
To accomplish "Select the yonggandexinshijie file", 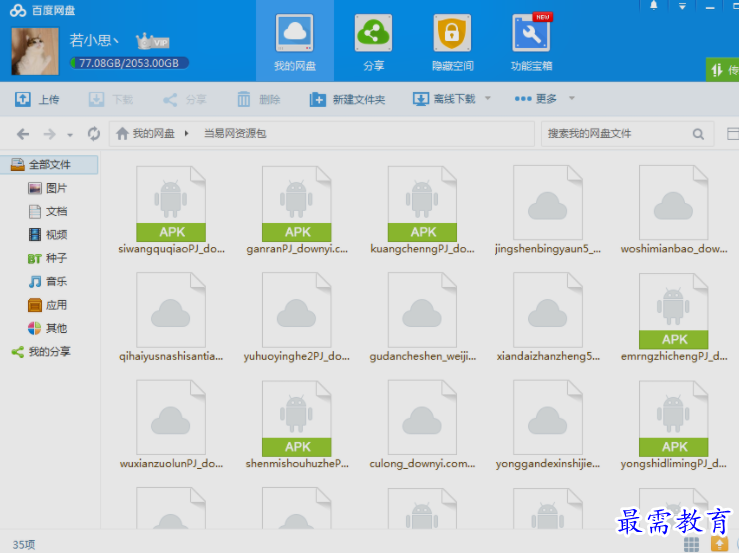I will (x=548, y=425).
